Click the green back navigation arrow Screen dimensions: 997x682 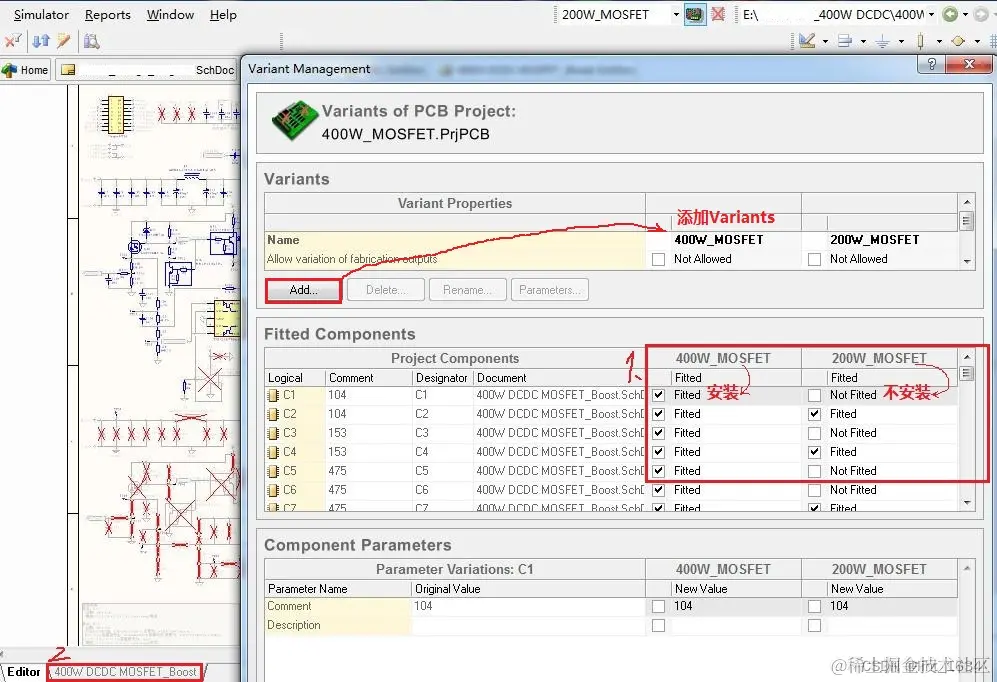950,14
